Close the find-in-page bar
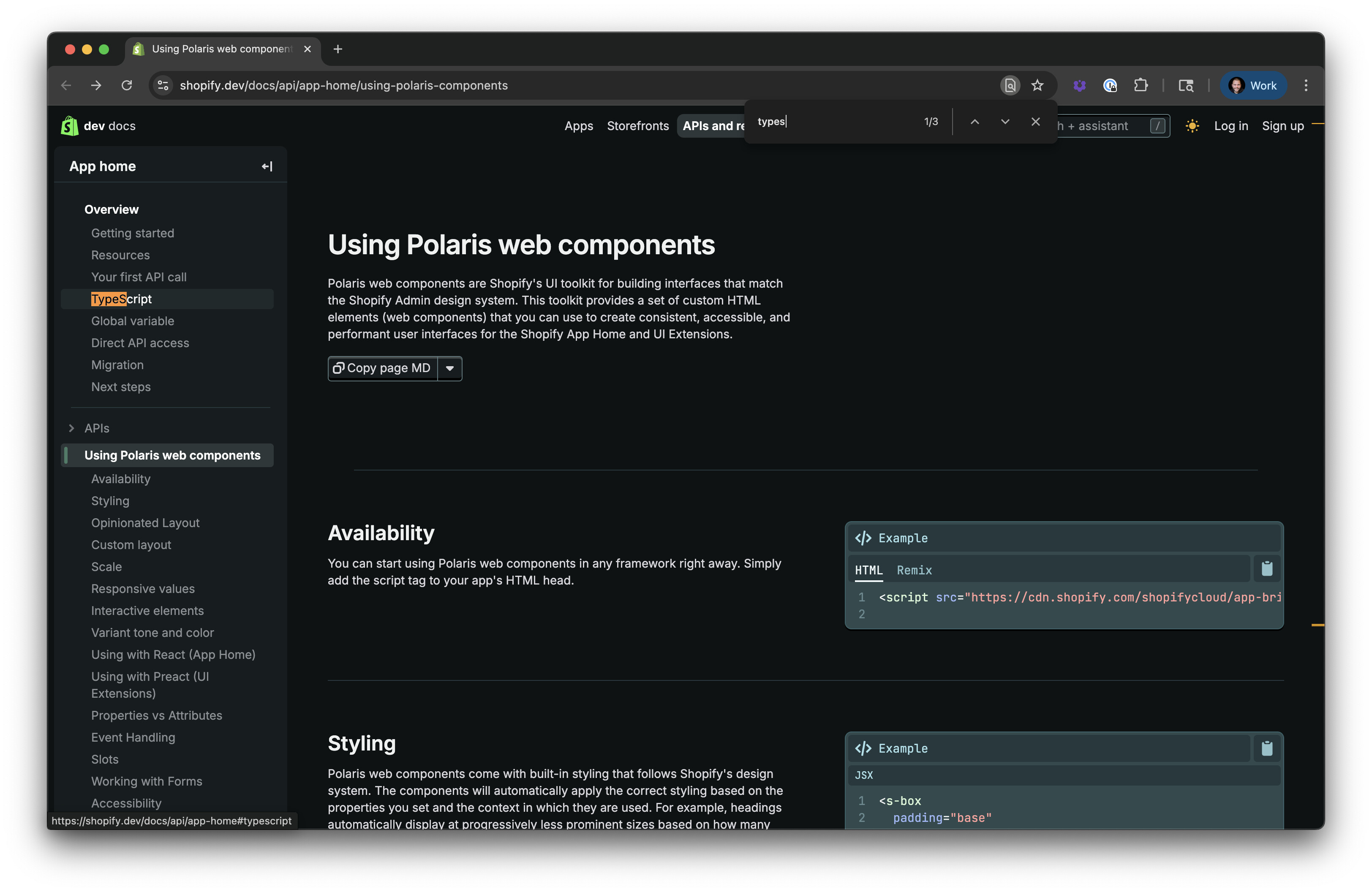The height and width of the screenshot is (892, 1372). coord(1035,122)
